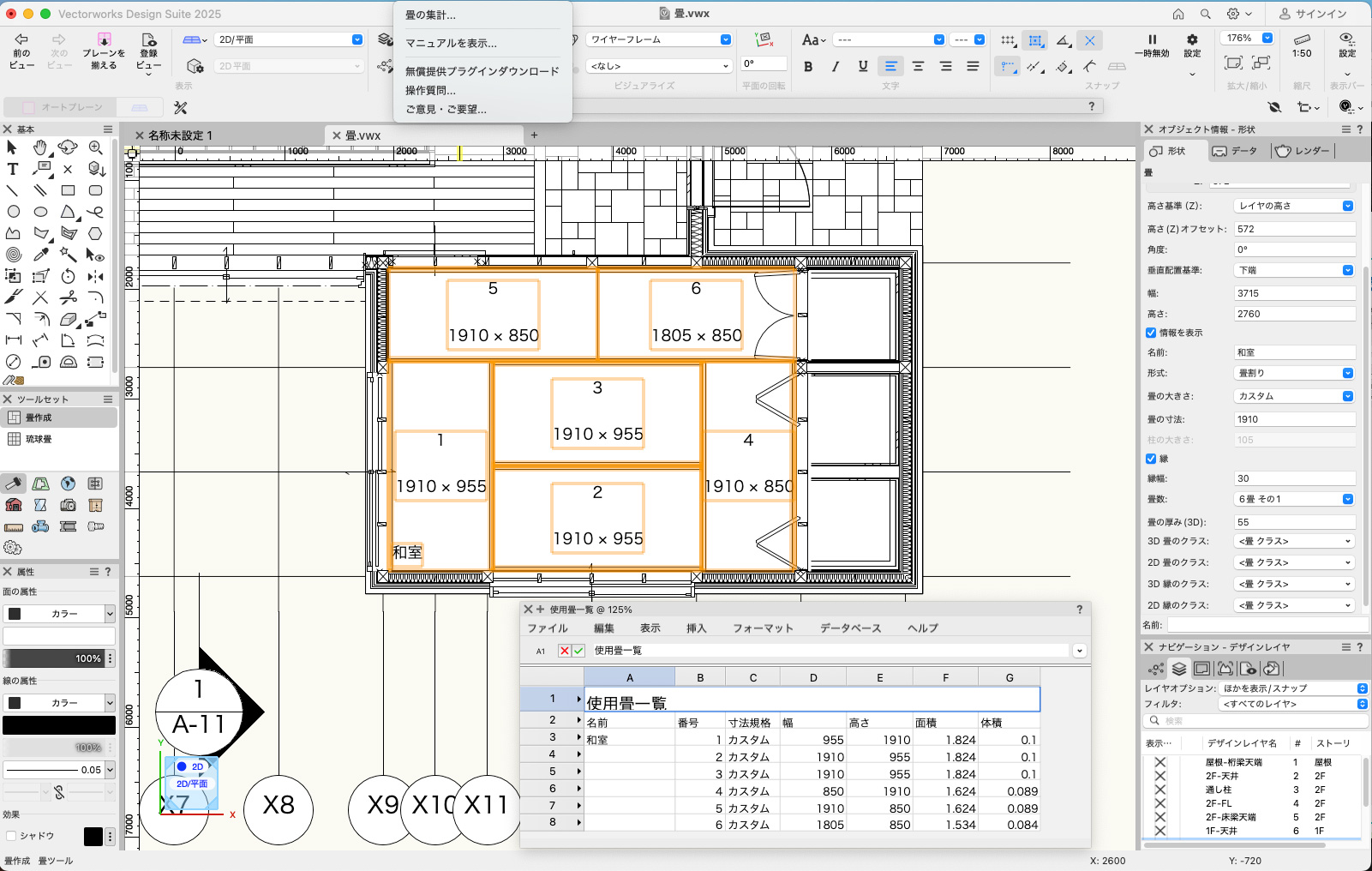The width and height of the screenshot is (1372, 871).
Task: Toggle visibility of 屋根-桁梁天端 layer
Action: tap(1159, 762)
